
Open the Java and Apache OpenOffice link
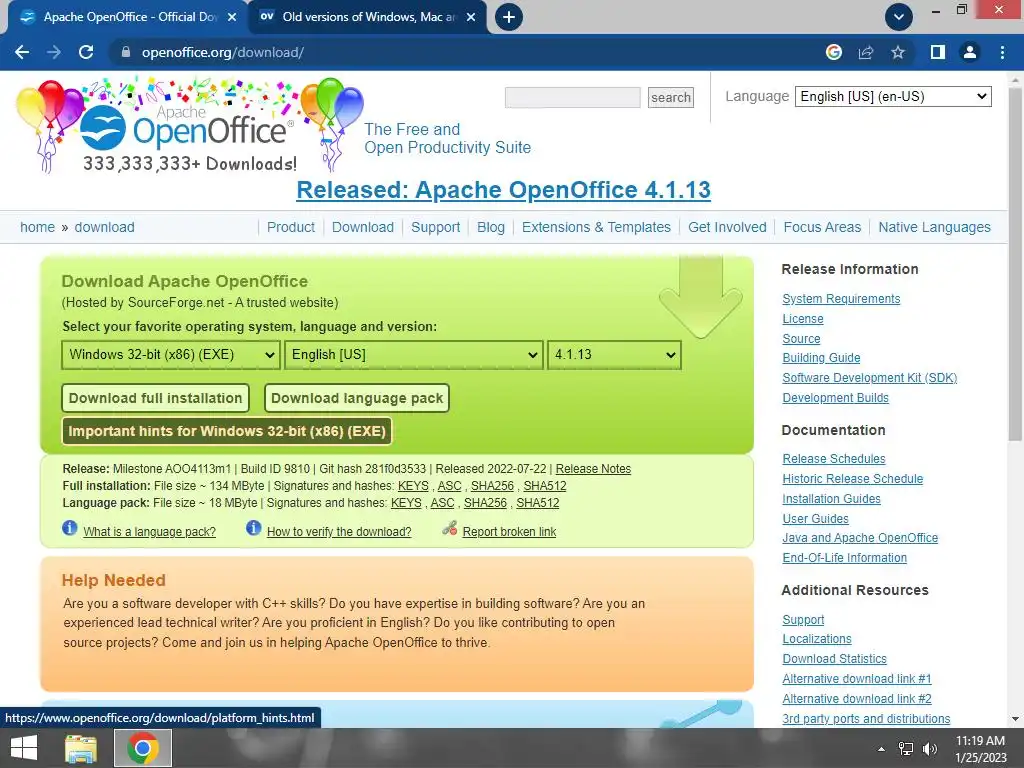[860, 538]
